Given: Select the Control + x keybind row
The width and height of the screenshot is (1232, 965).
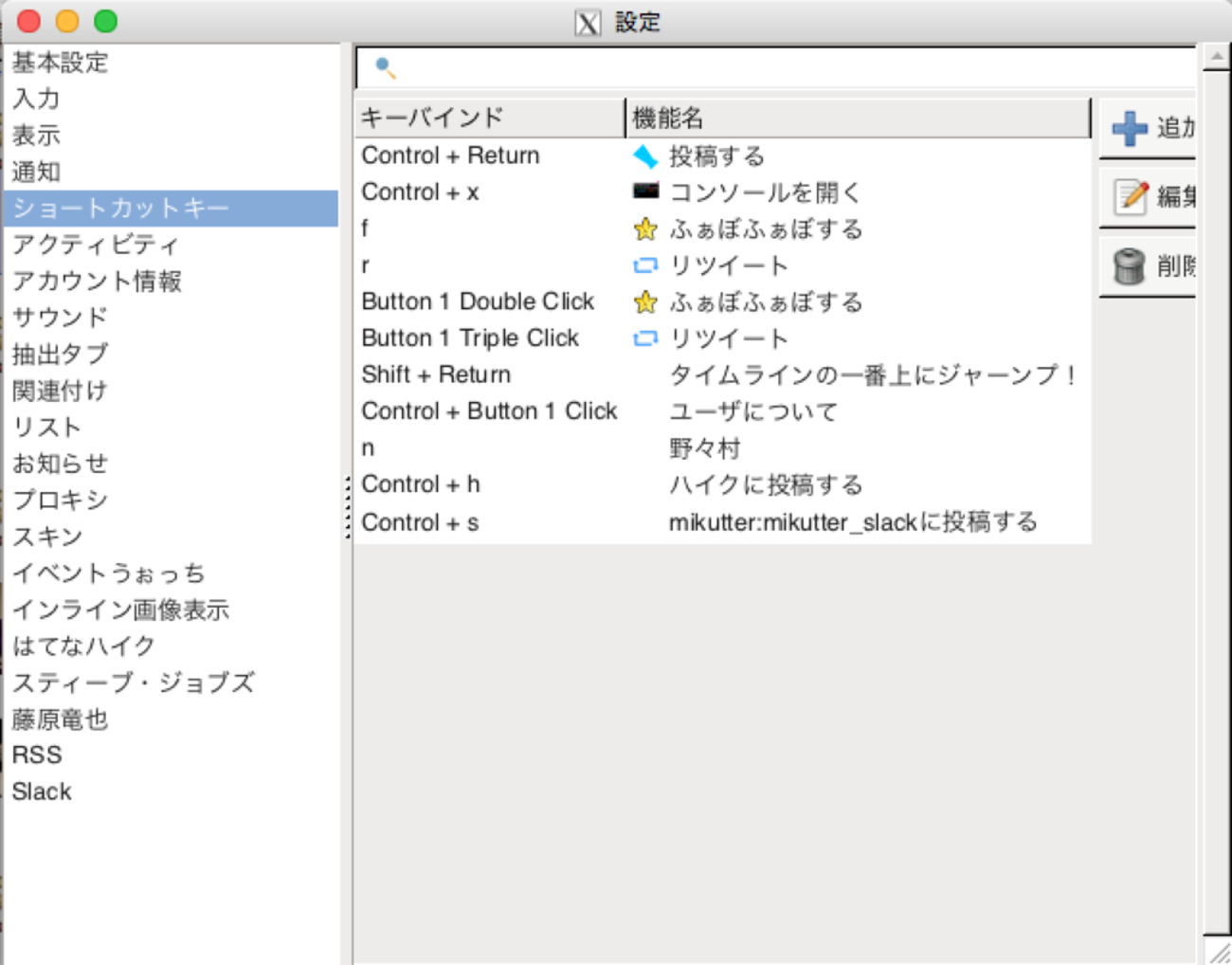Looking at the screenshot, I should click(x=724, y=191).
